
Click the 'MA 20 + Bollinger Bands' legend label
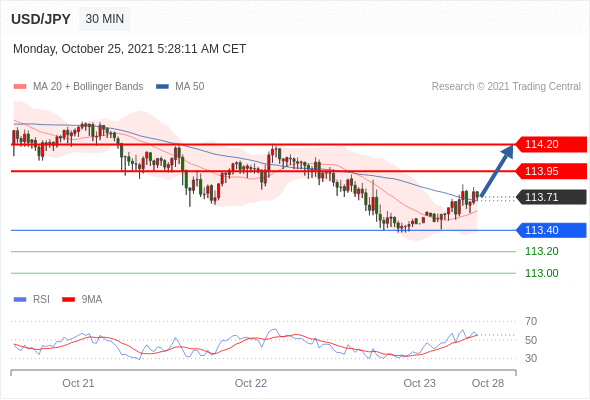(x=88, y=87)
